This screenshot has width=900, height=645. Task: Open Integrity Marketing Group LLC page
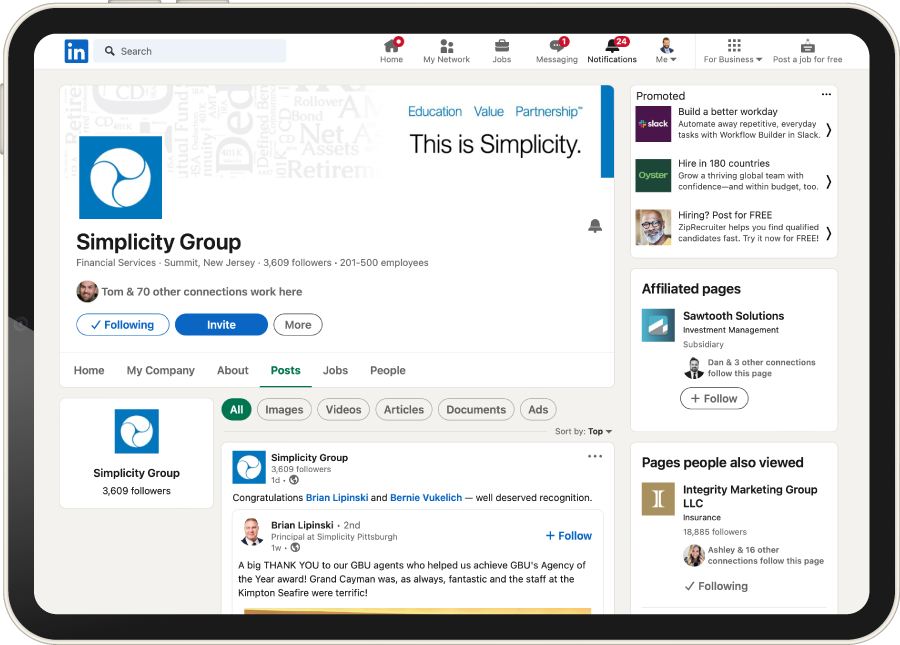coord(750,496)
